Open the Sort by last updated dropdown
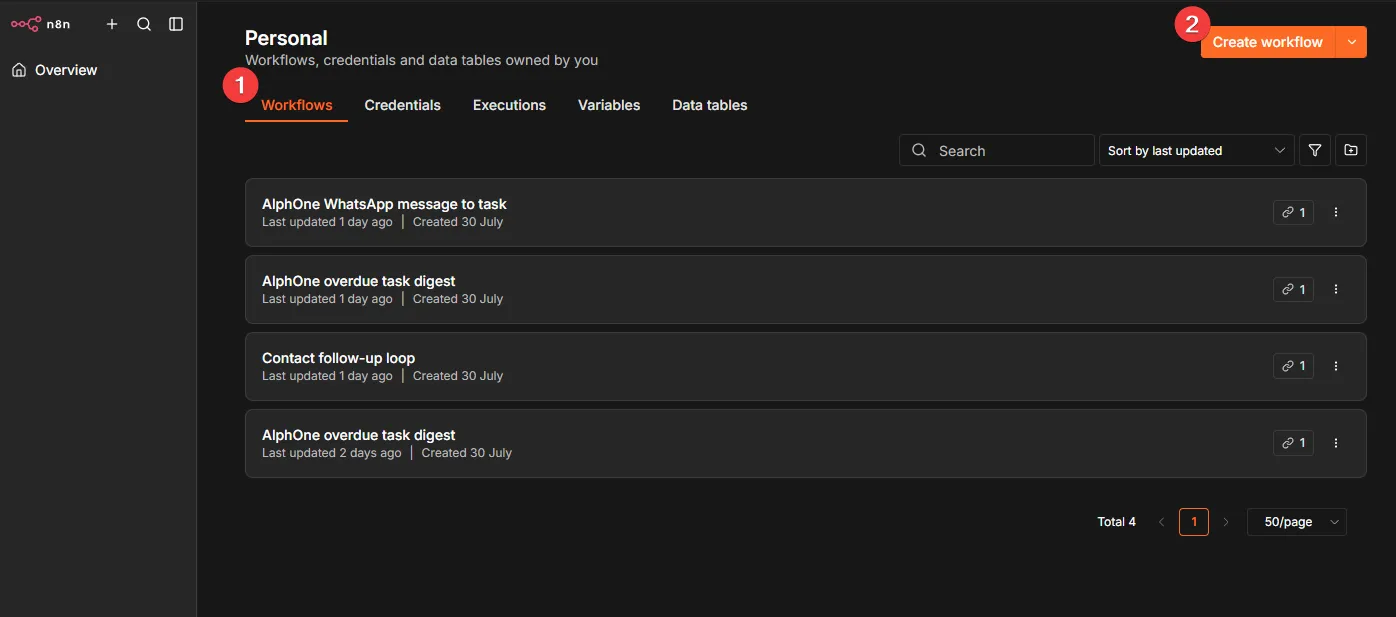 click(x=1196, y=150)
